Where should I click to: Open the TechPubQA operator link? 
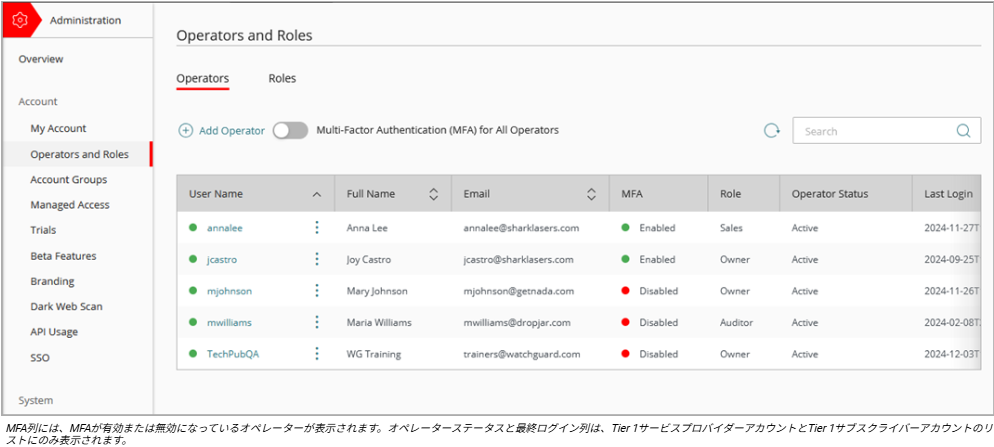232,354
